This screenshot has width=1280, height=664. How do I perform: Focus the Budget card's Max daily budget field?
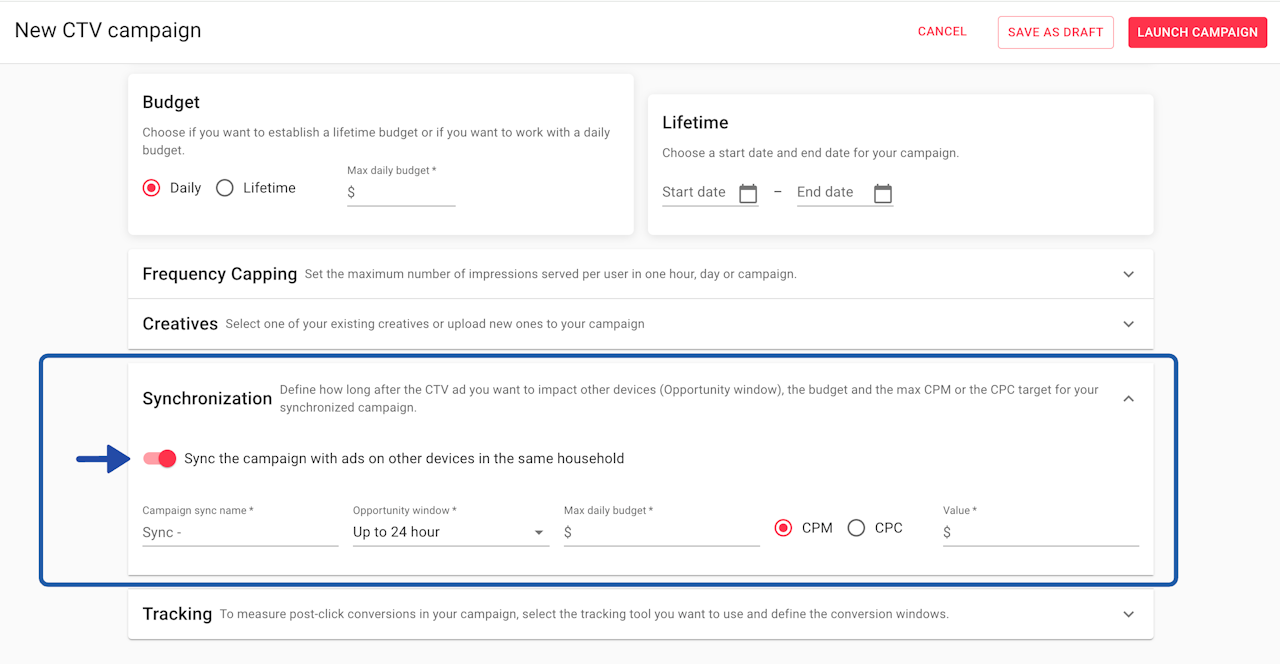[x=405, y=192]
